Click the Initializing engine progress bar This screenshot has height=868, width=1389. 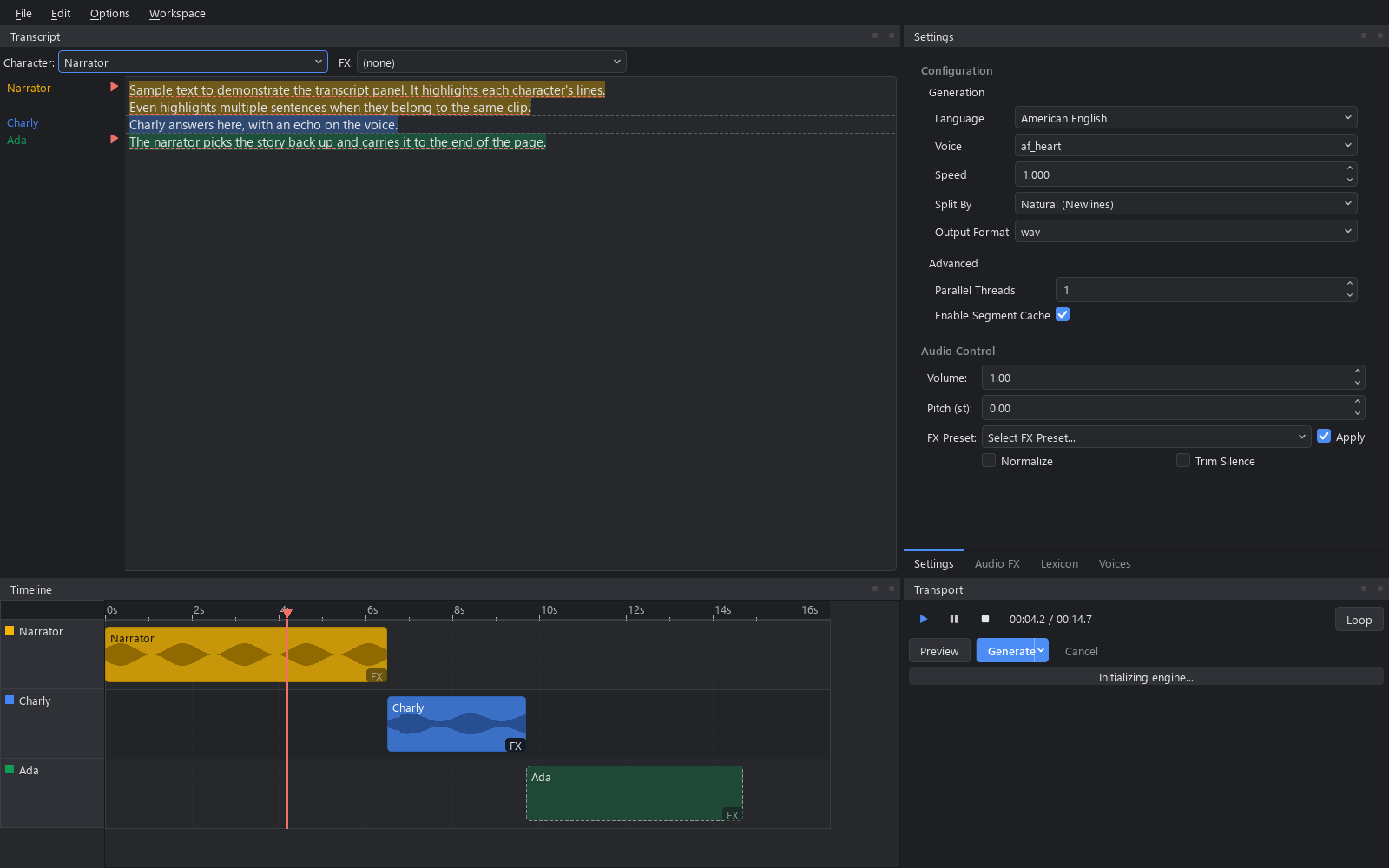(1146, 677)
